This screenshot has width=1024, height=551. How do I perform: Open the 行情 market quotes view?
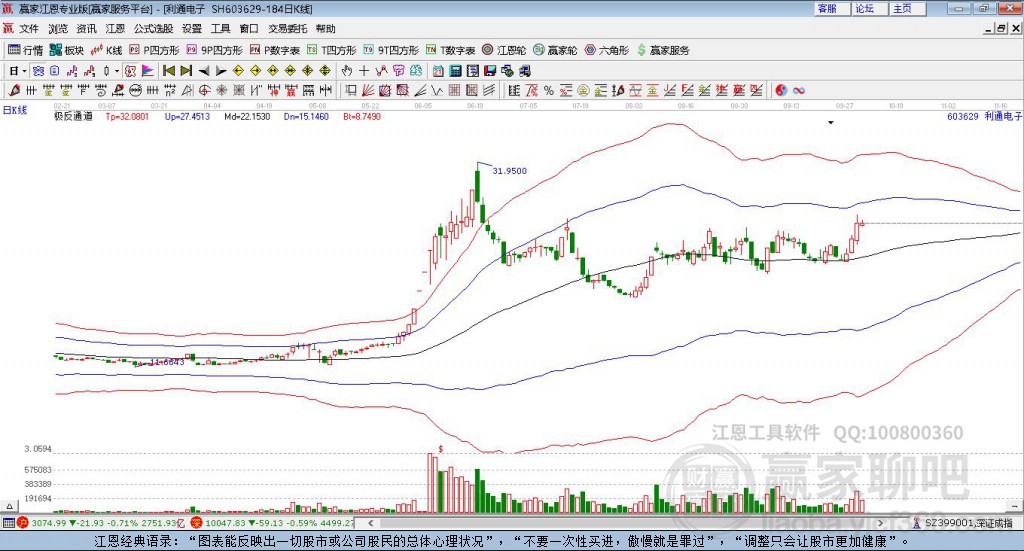click(25, 50)
